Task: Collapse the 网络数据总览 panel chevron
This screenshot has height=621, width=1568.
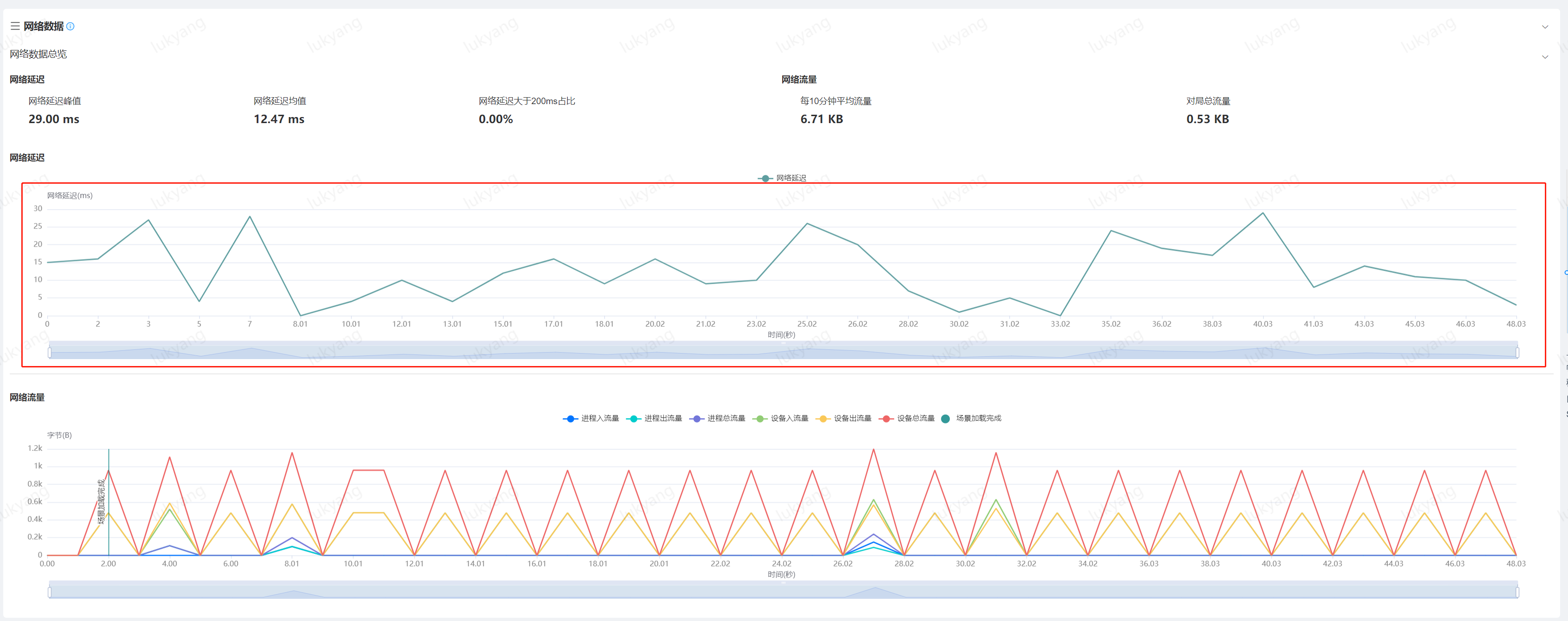Action: (1544, 57)
